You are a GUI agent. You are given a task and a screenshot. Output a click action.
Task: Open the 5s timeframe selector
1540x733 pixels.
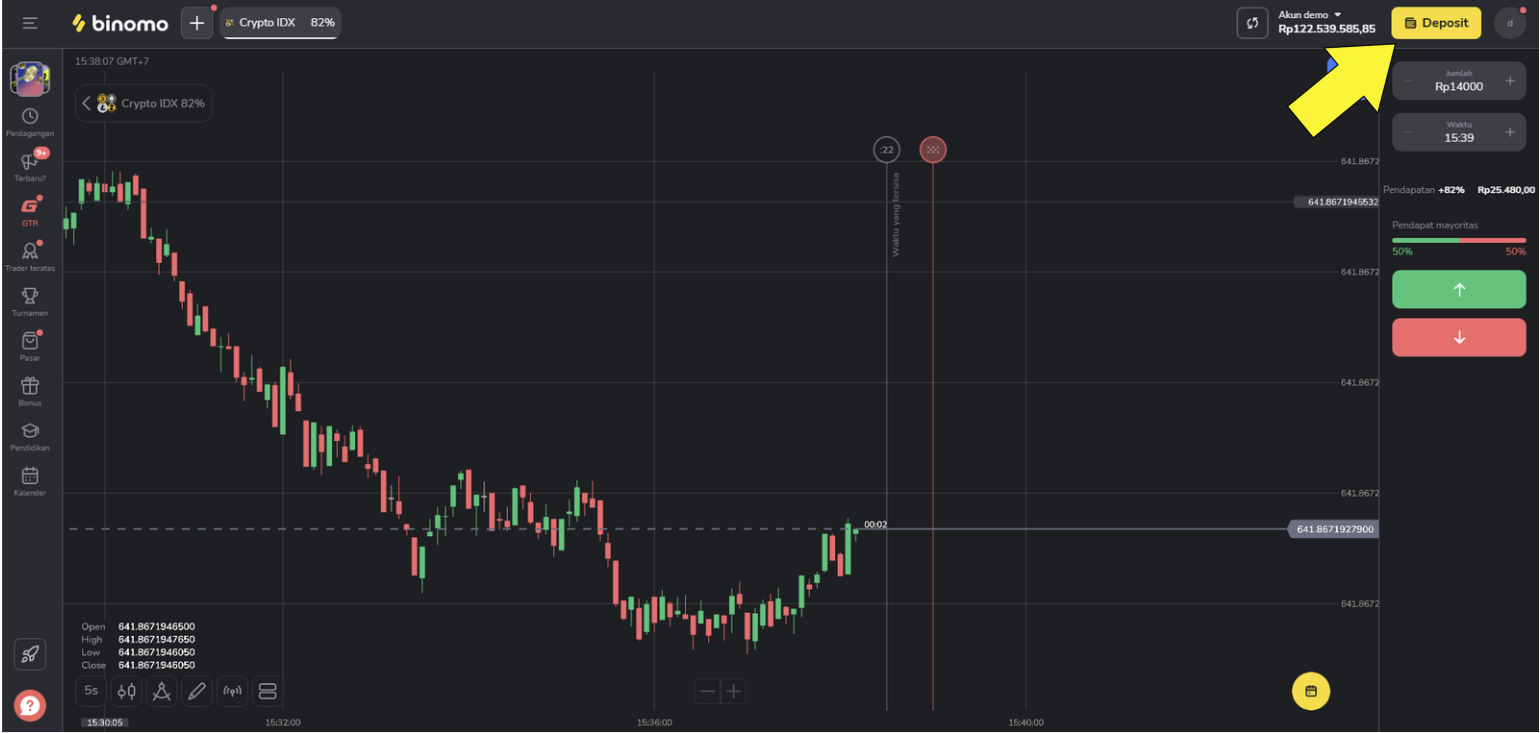click(91, 690)
